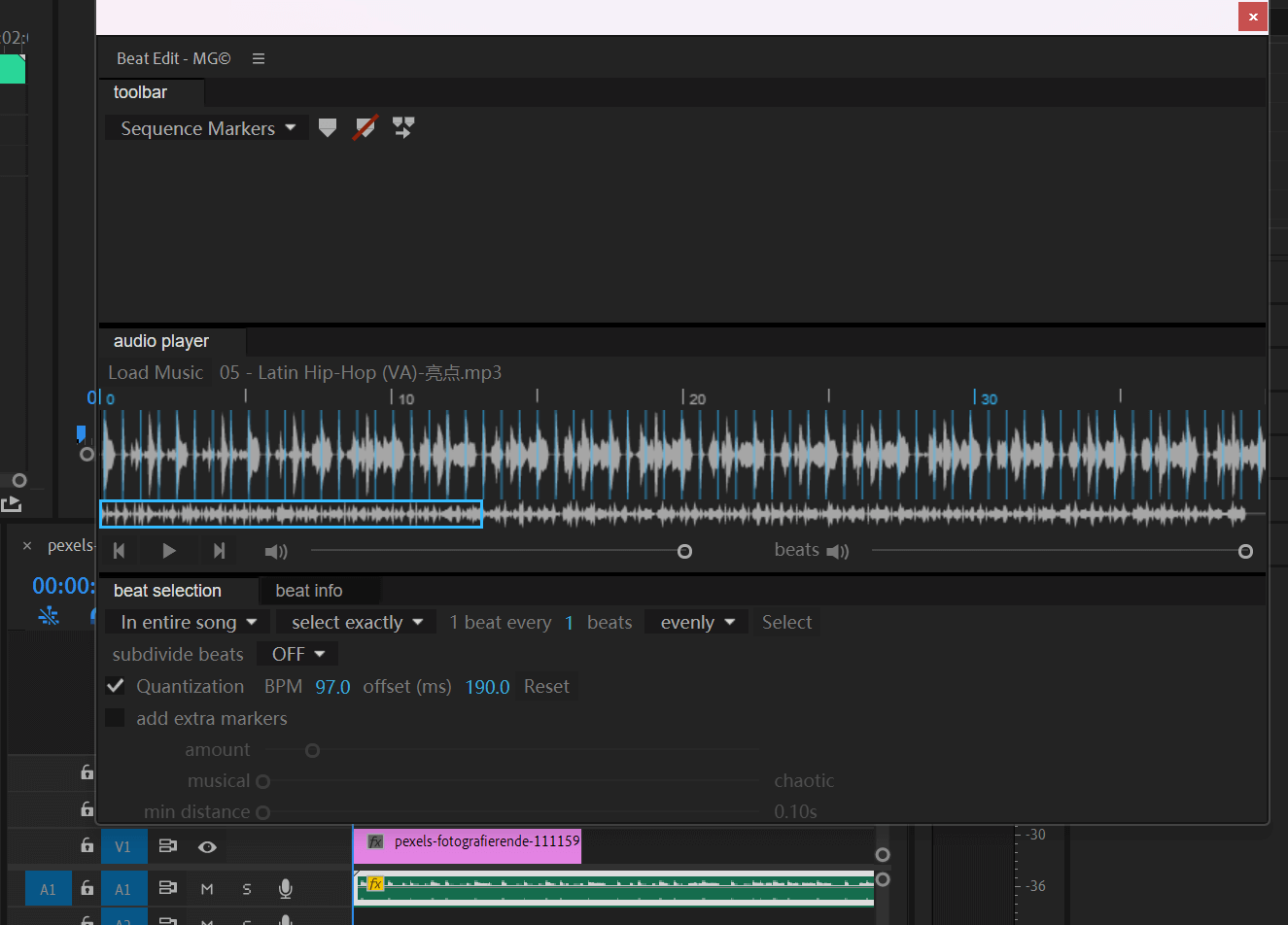Click the move markers icon in the toolbar
Viewport: 1288px width, 925px height.
[x=402, y=128]
